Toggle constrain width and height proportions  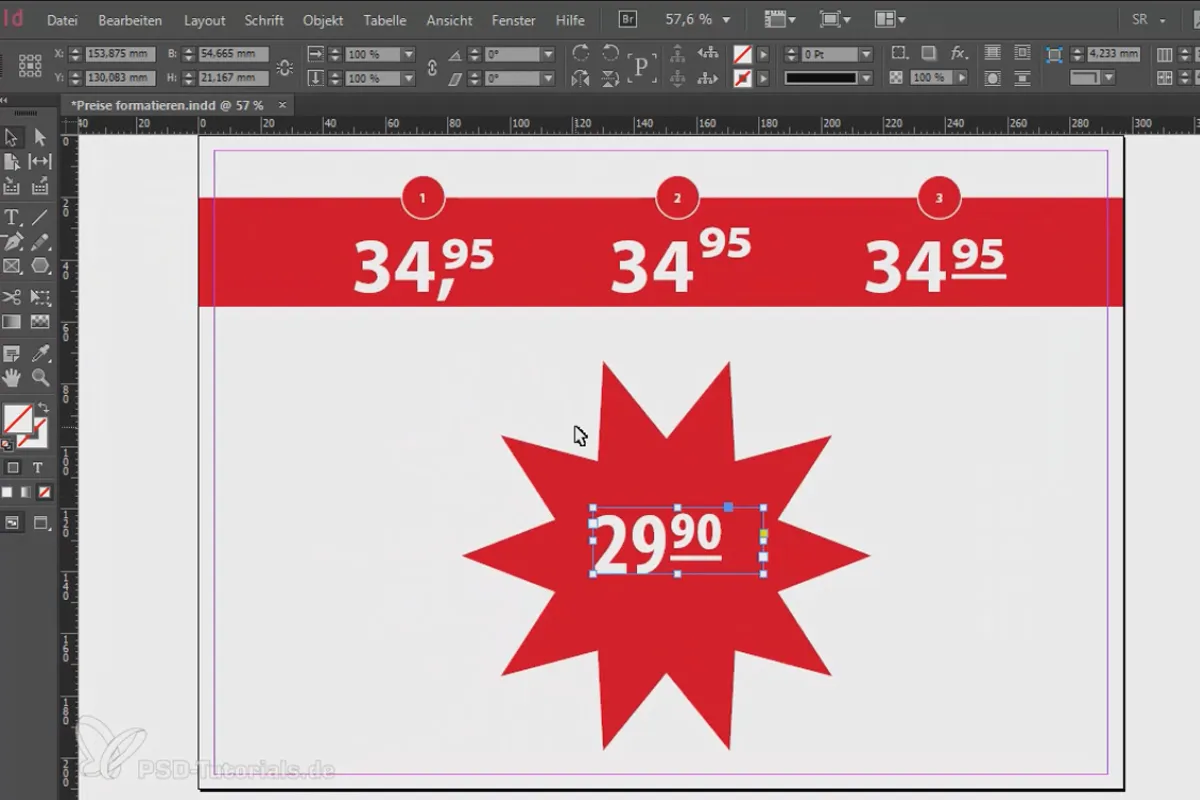pos(285,67)
